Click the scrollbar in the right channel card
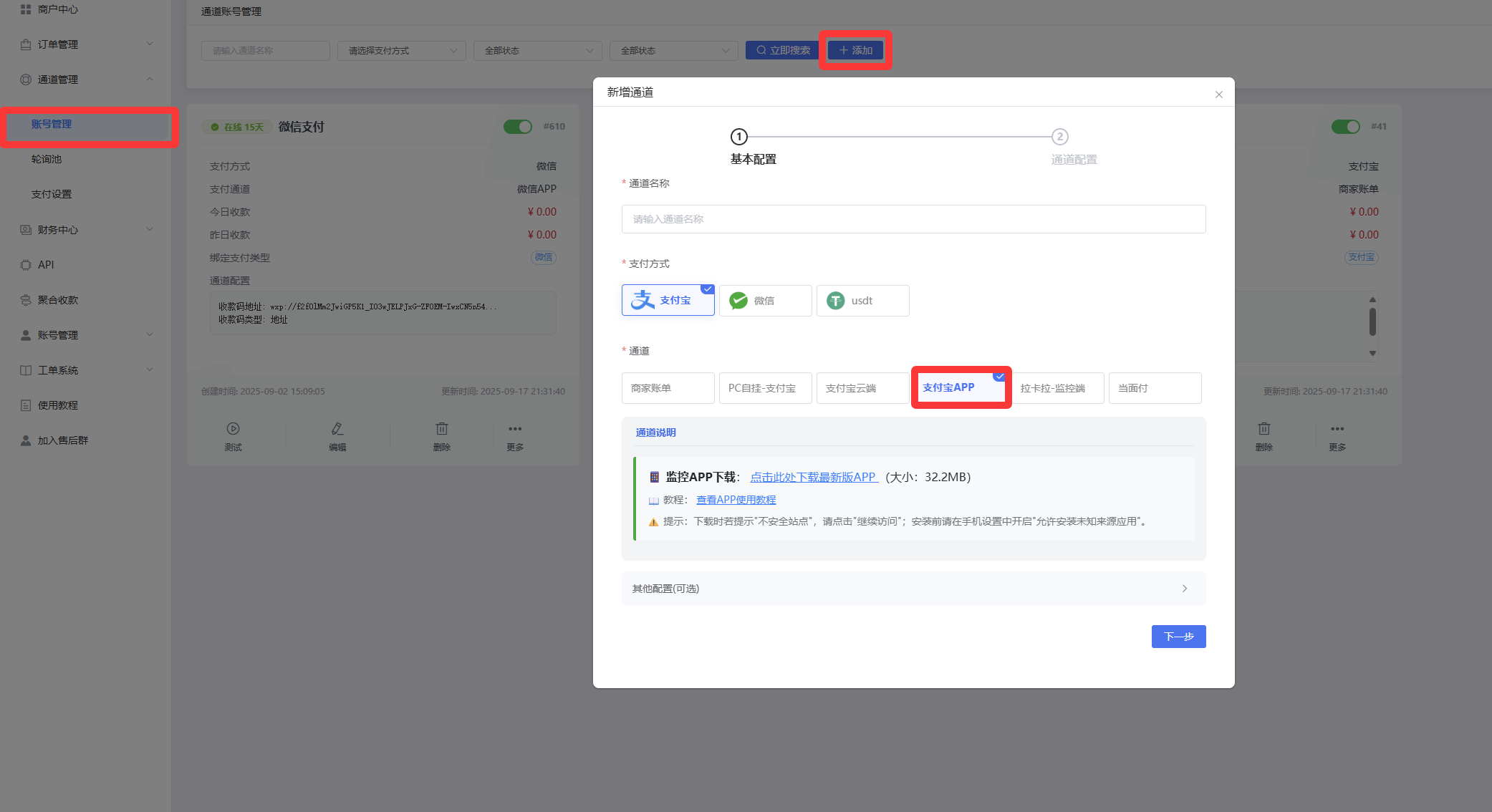 click(x=1372, y=322)
